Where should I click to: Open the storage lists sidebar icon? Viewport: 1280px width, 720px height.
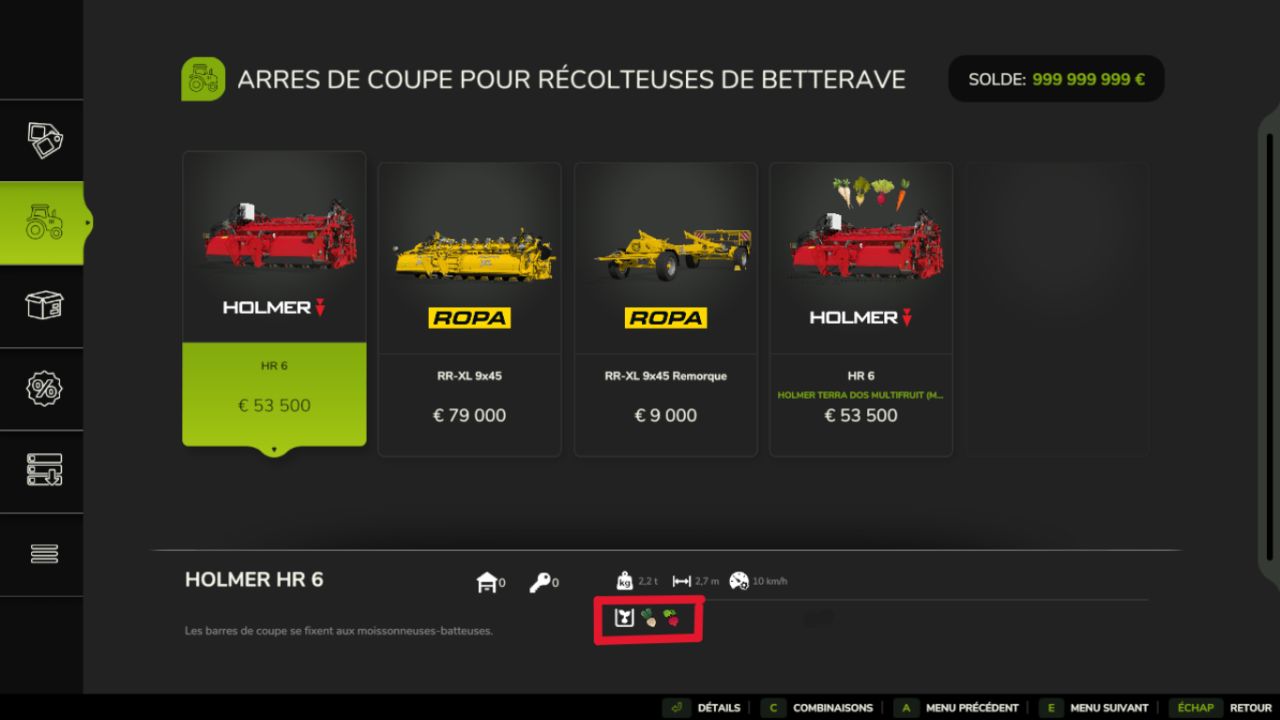(44, 470)
